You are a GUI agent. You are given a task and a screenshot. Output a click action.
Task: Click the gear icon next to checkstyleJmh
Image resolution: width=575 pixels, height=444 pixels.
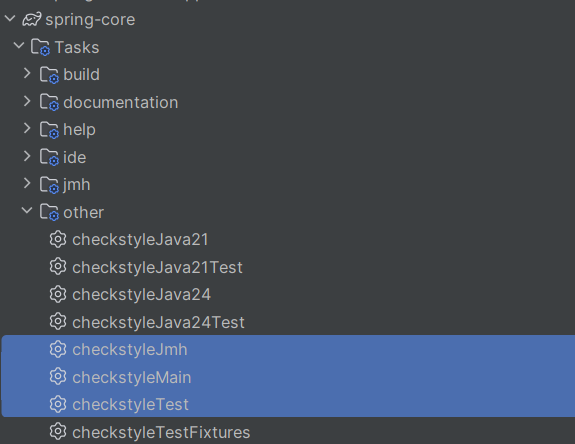[58, 349]
